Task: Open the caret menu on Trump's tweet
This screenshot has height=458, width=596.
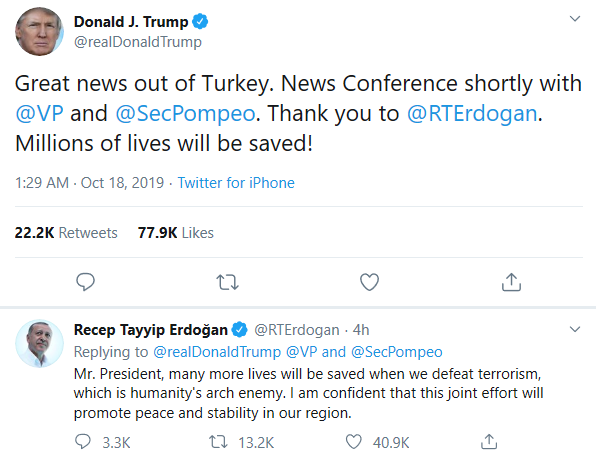Action: click(575, 19)
